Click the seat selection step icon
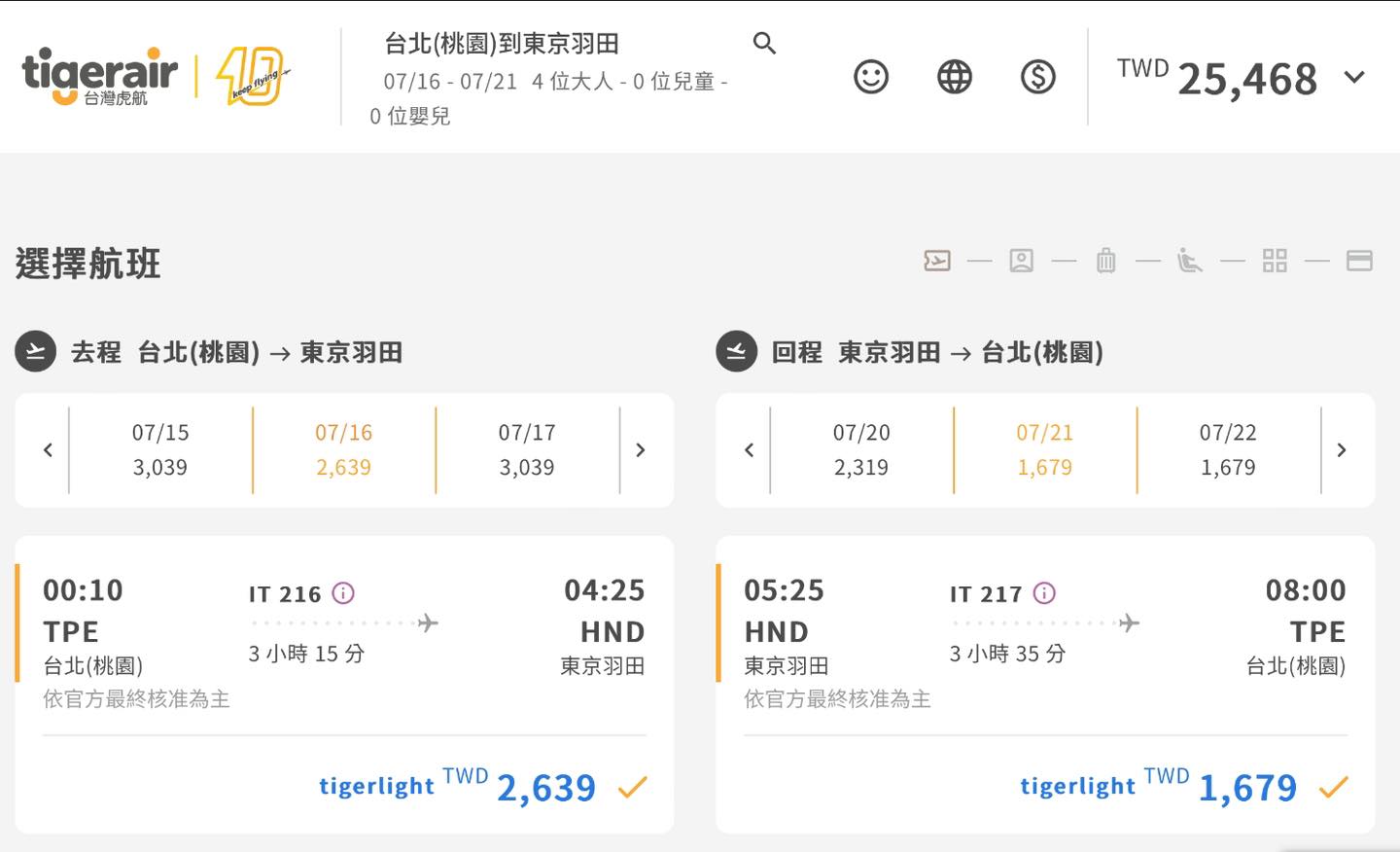This screenshot has width=1400, height=852. (x=1189, y=261)
